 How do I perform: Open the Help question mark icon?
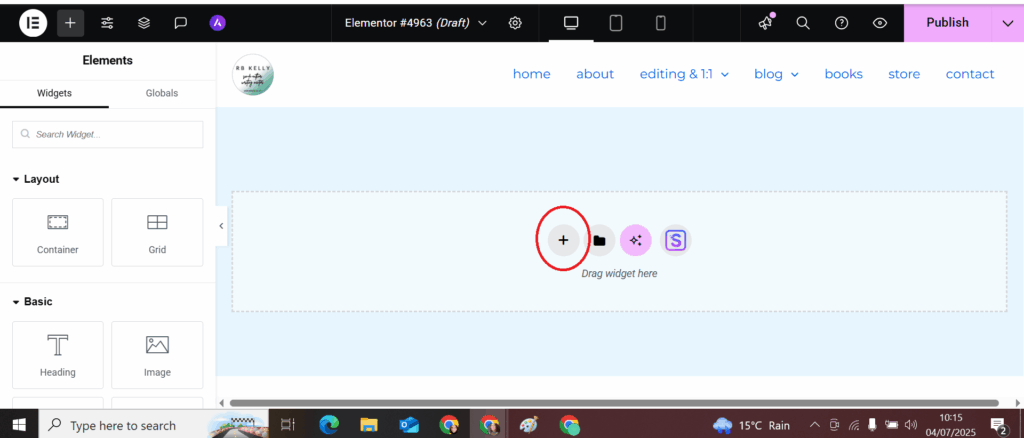click(842, 23)
